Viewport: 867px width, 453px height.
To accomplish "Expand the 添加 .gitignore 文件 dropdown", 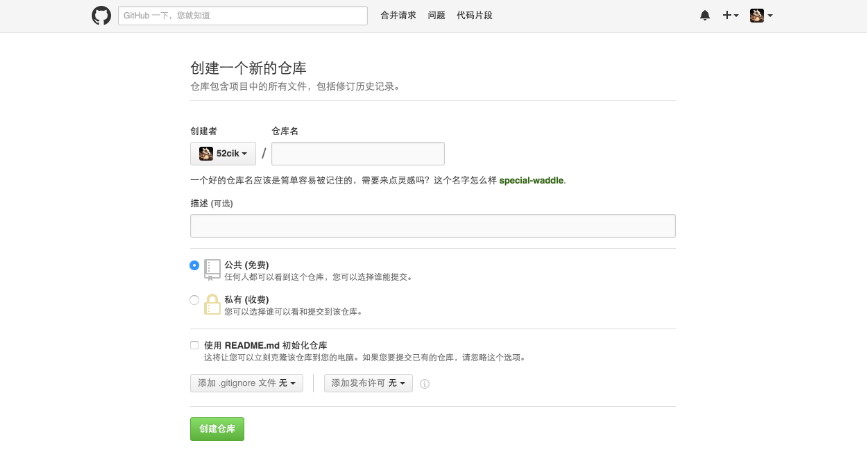I will point(246,383).
